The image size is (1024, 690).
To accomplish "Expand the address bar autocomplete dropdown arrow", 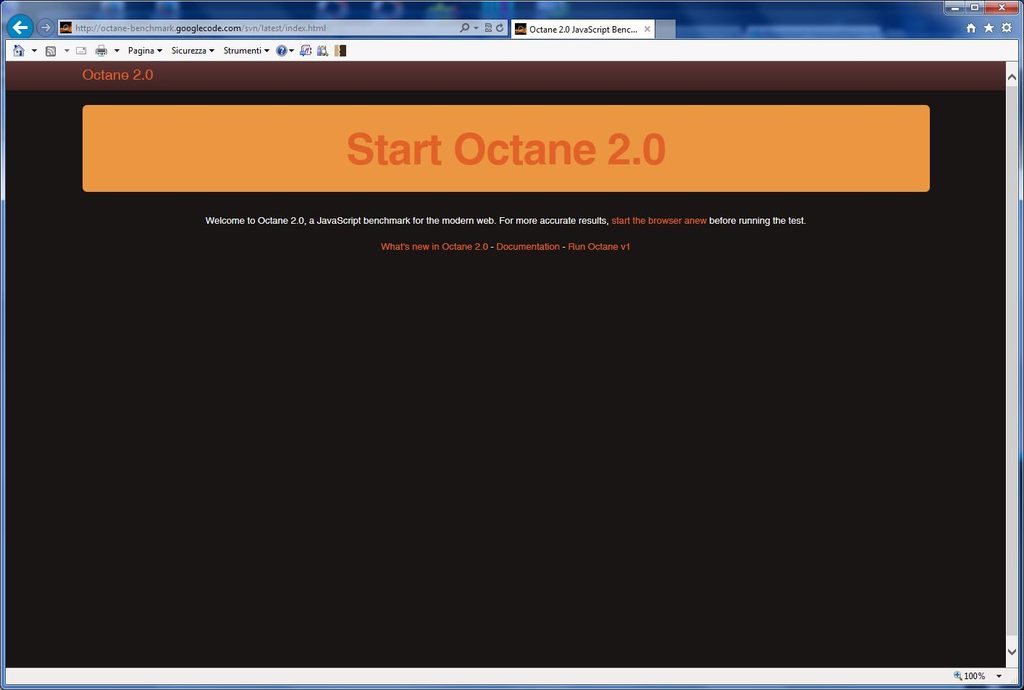I will (475, 27).
